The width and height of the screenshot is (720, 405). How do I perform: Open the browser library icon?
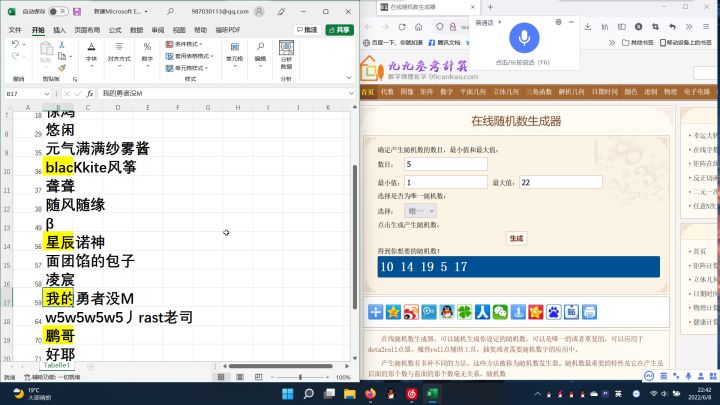[605, 27]
